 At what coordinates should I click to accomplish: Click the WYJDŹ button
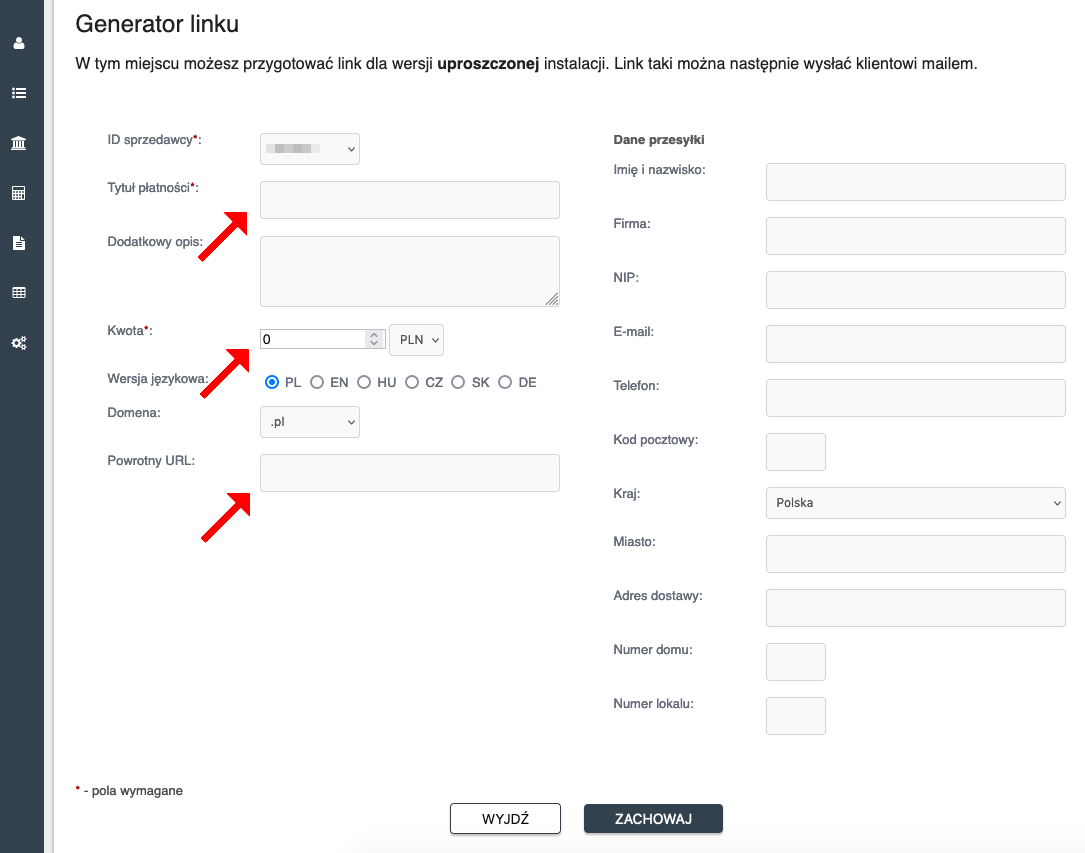click(505, 818)
